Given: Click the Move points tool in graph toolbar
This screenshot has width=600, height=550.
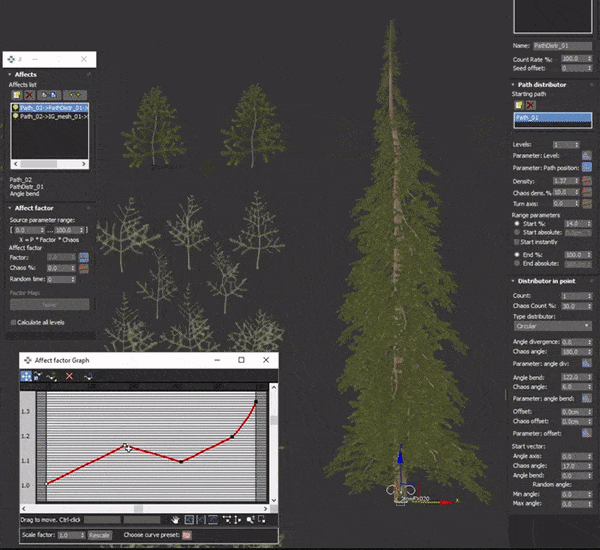Looking at the screenshot, I should click(26, 376).
